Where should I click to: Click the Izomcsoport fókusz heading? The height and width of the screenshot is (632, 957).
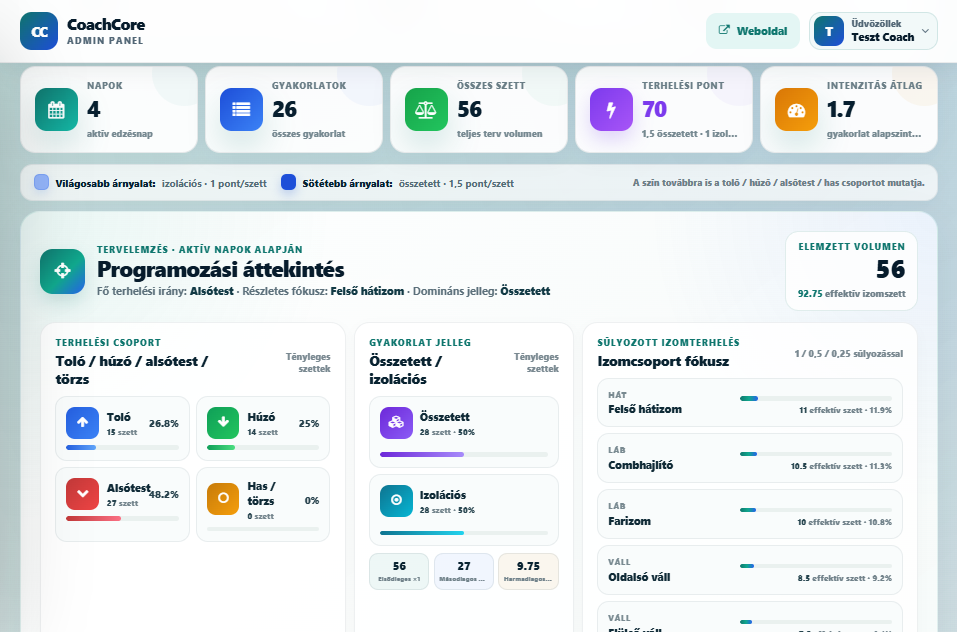point(663,361)
